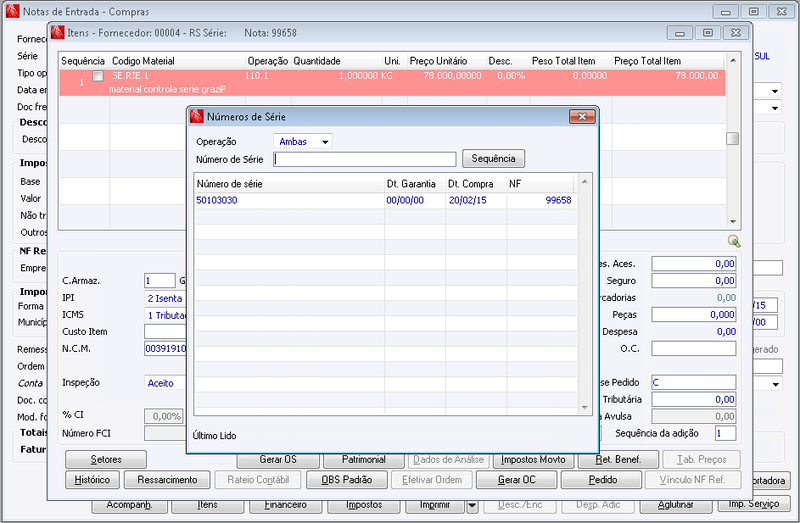This screenshot has height=523, width=800.
Task: Tick the checkbox in item row SE.RIE.1
Action: point(98,76)
